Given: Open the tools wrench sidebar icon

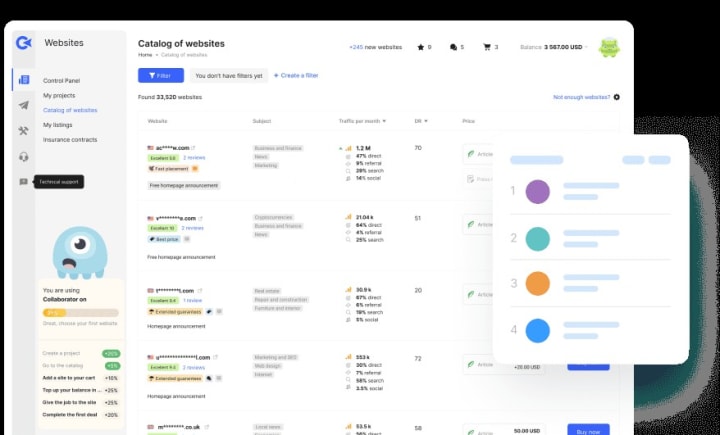Looking at the screenshot, I should (23, 131).
